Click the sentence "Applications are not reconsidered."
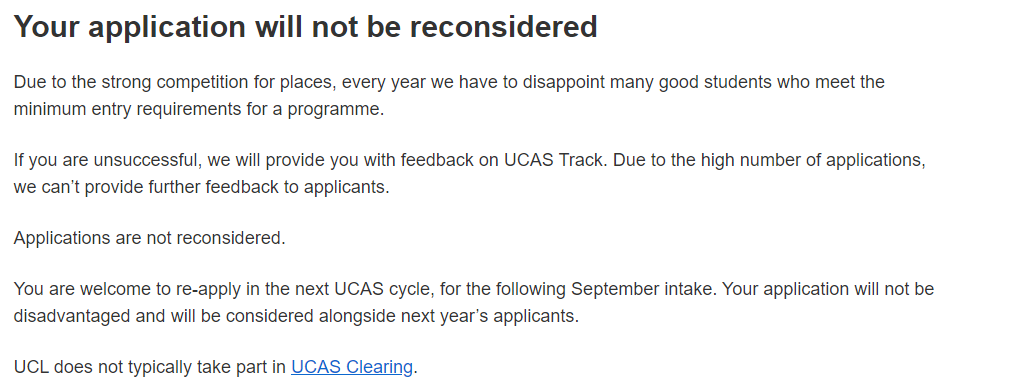 point(150,238)
